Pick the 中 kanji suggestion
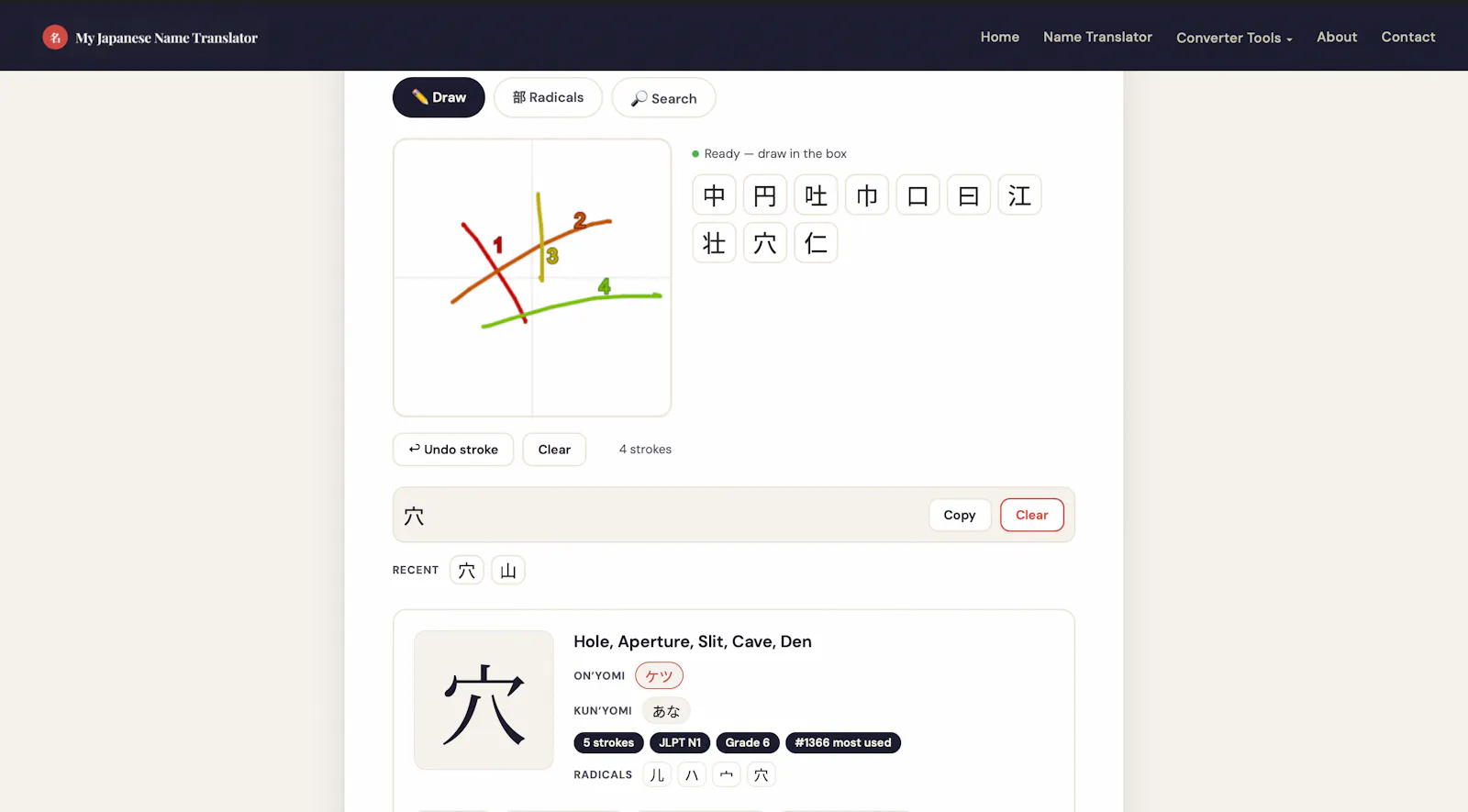Viewport: 1468px width, 812px height. pyautogui.click(x=714, y=195)
